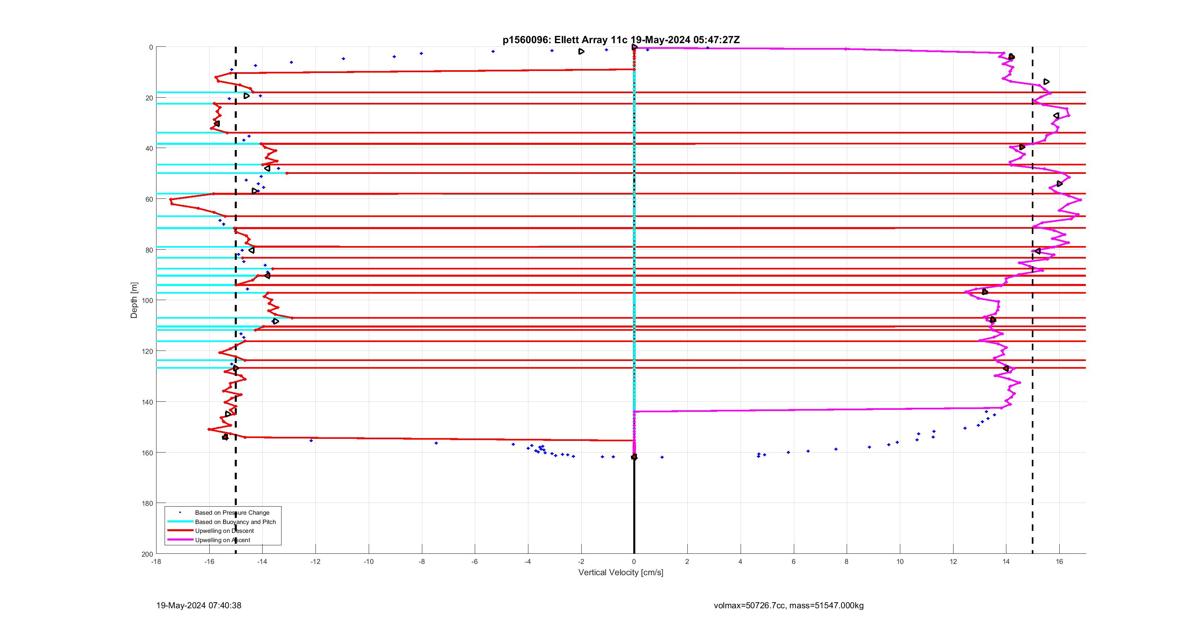Click the x-axis tick label 4
The height and width of the screenshot is (622, 1200).
point(740,561)
